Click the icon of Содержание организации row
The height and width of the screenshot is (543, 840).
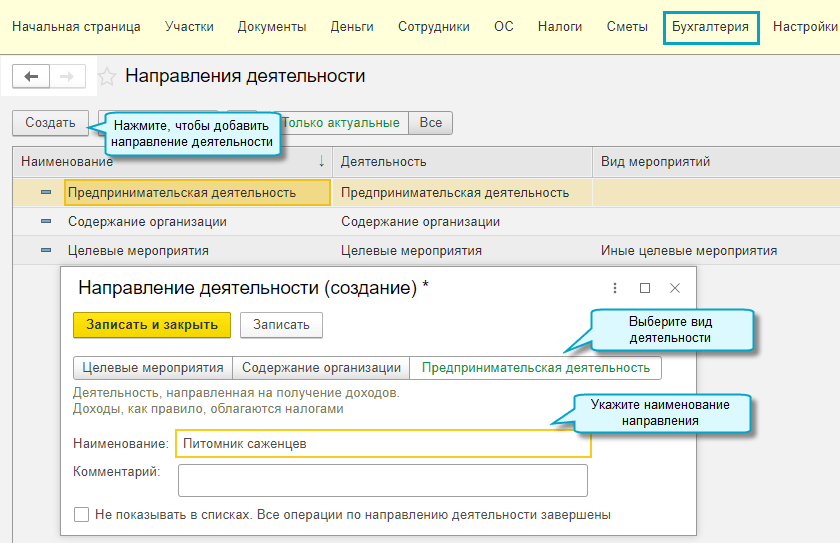point(46,222)
